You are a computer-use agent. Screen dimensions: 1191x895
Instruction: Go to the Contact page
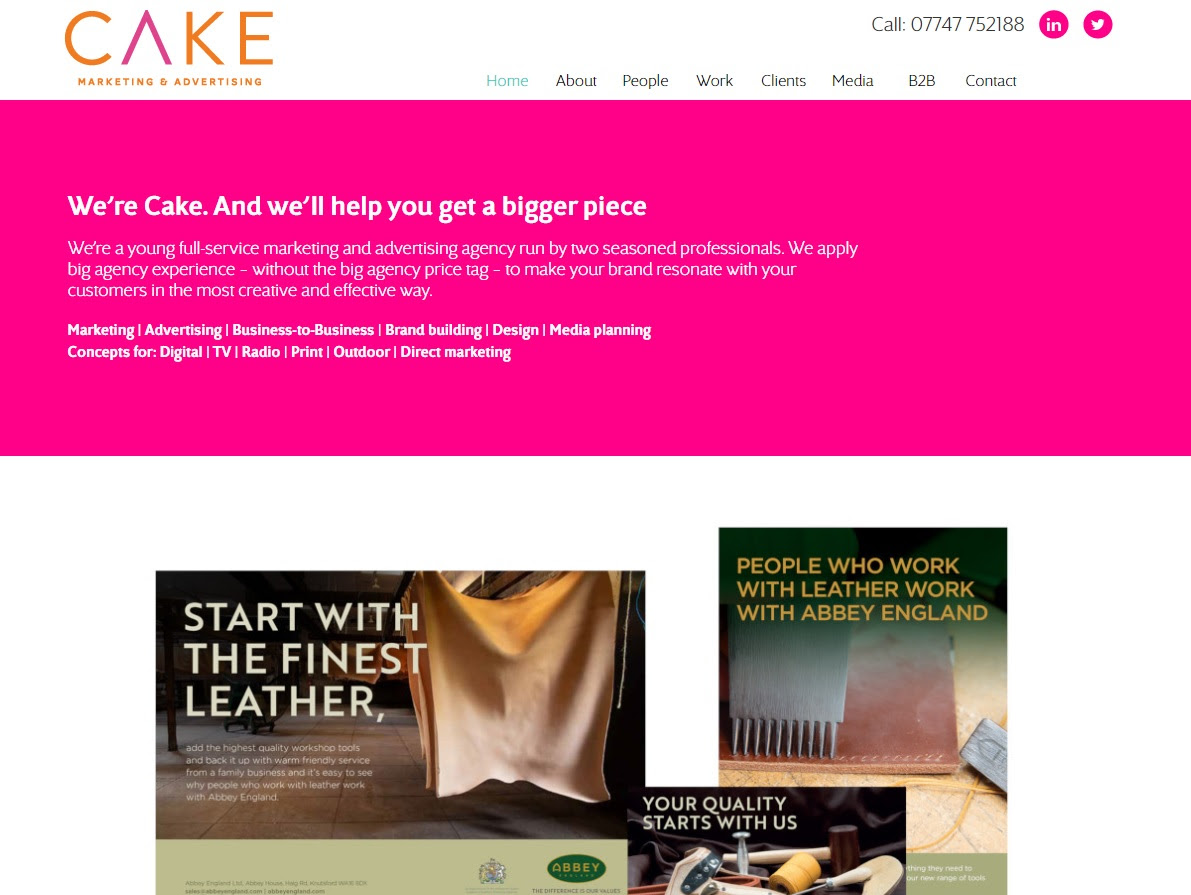click(990, 81)
